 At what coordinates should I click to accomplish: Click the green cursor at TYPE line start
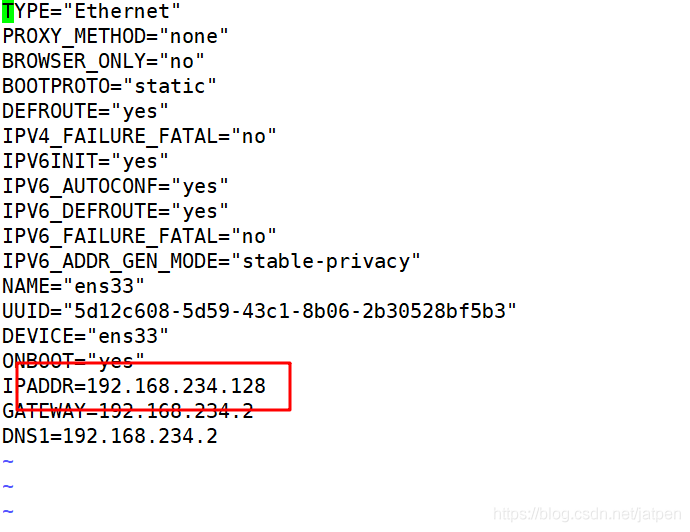[8, 11]
